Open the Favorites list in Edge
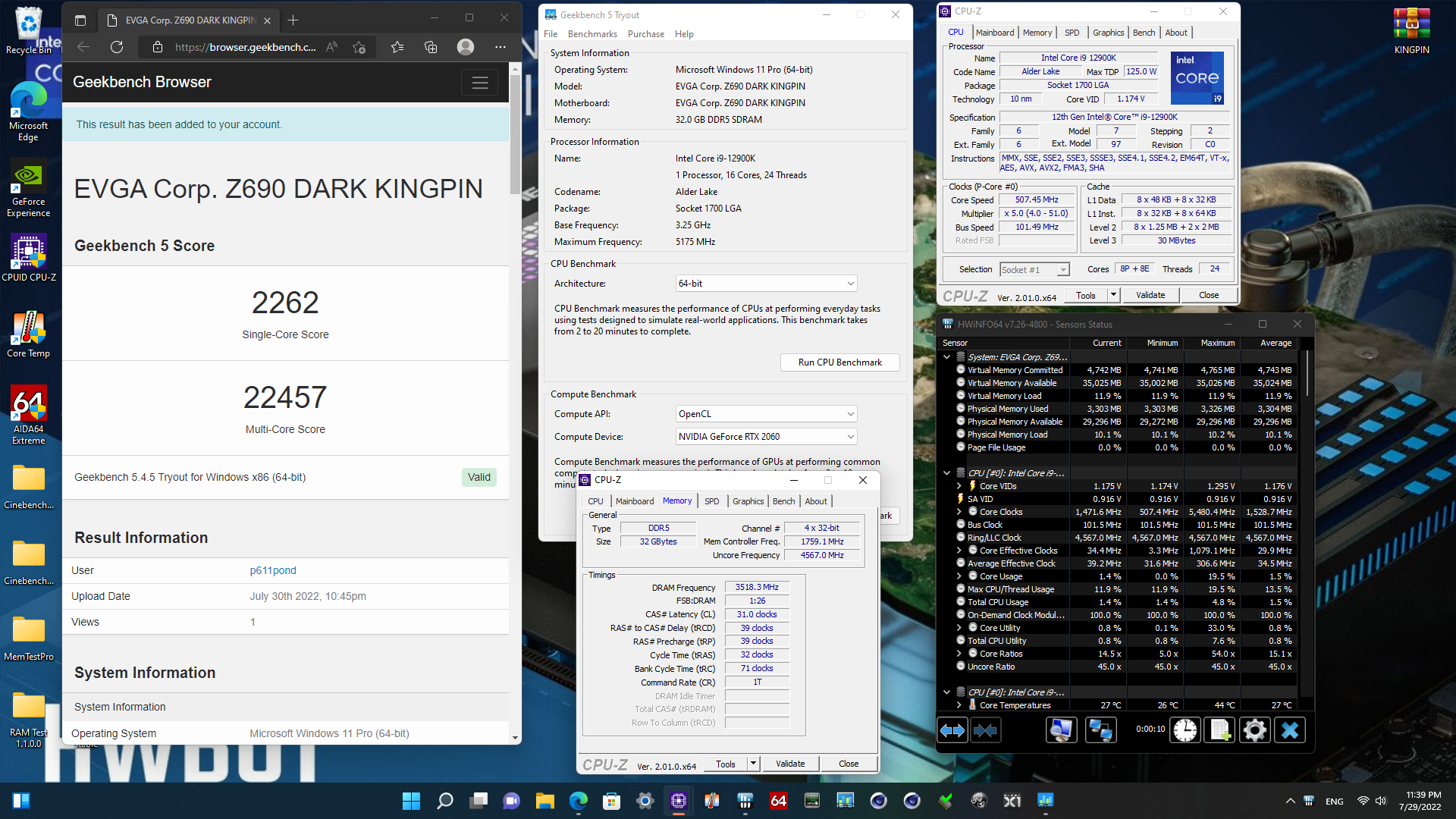The height and width of the screenshot is (819, 1456). point(397,47)
